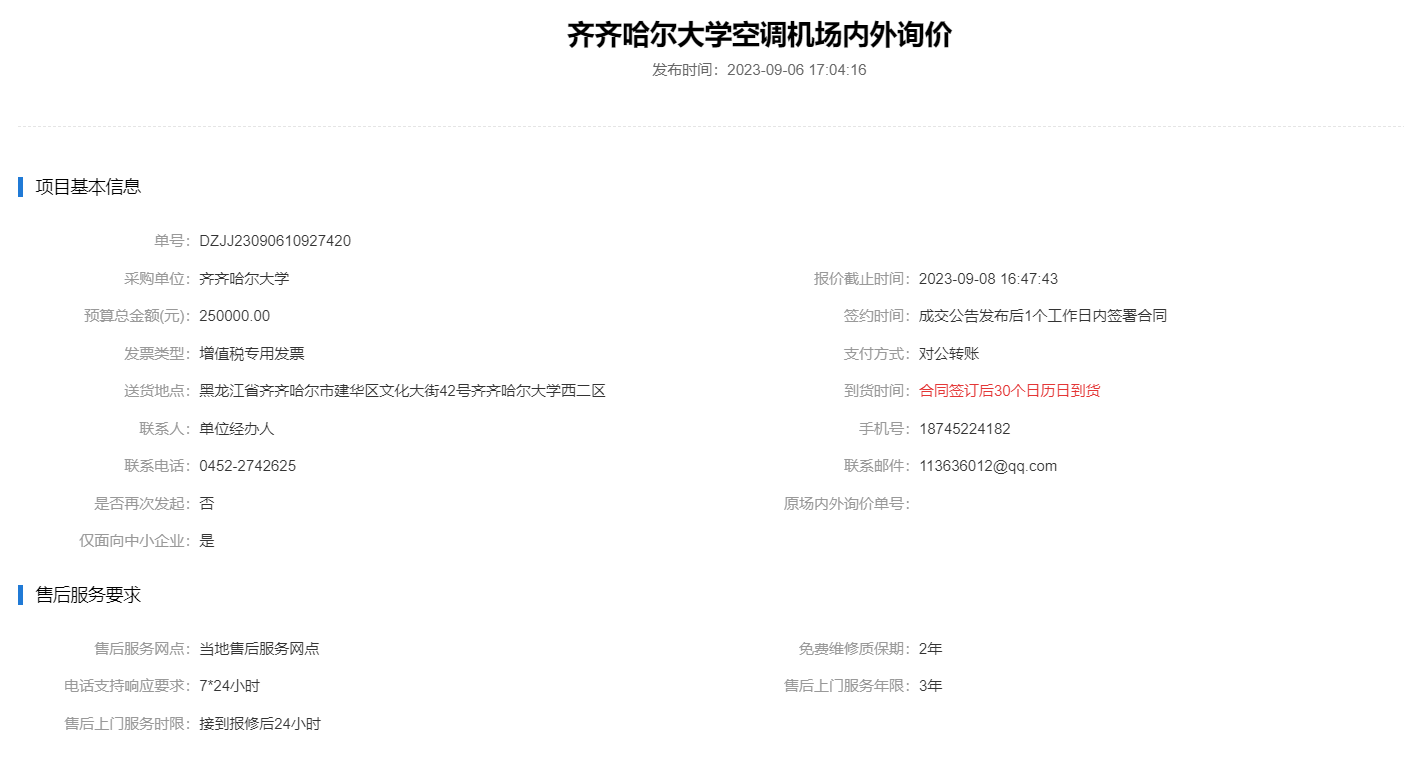Select the order number DZJJ23090610927420
Screen dimensions: 1404x758
point(275,241)
